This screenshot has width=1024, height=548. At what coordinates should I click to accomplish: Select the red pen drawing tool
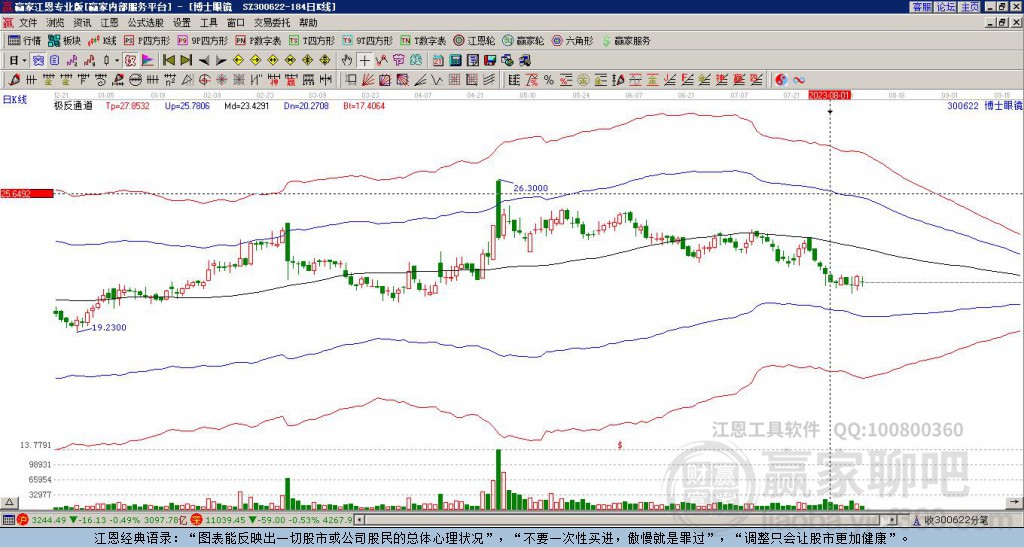[x=14, y=80]
